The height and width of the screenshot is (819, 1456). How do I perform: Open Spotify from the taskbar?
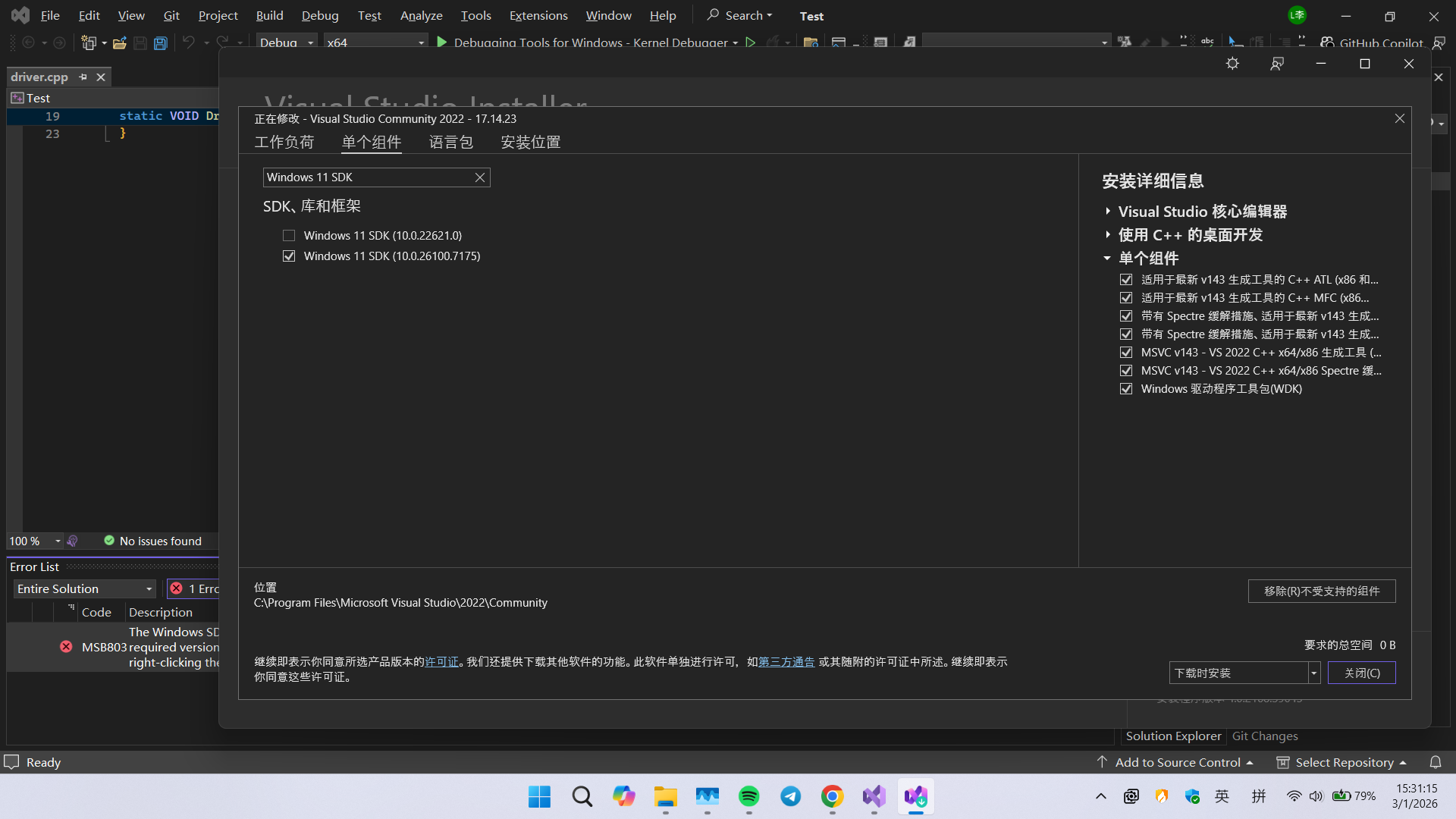[x=748, y=796]
